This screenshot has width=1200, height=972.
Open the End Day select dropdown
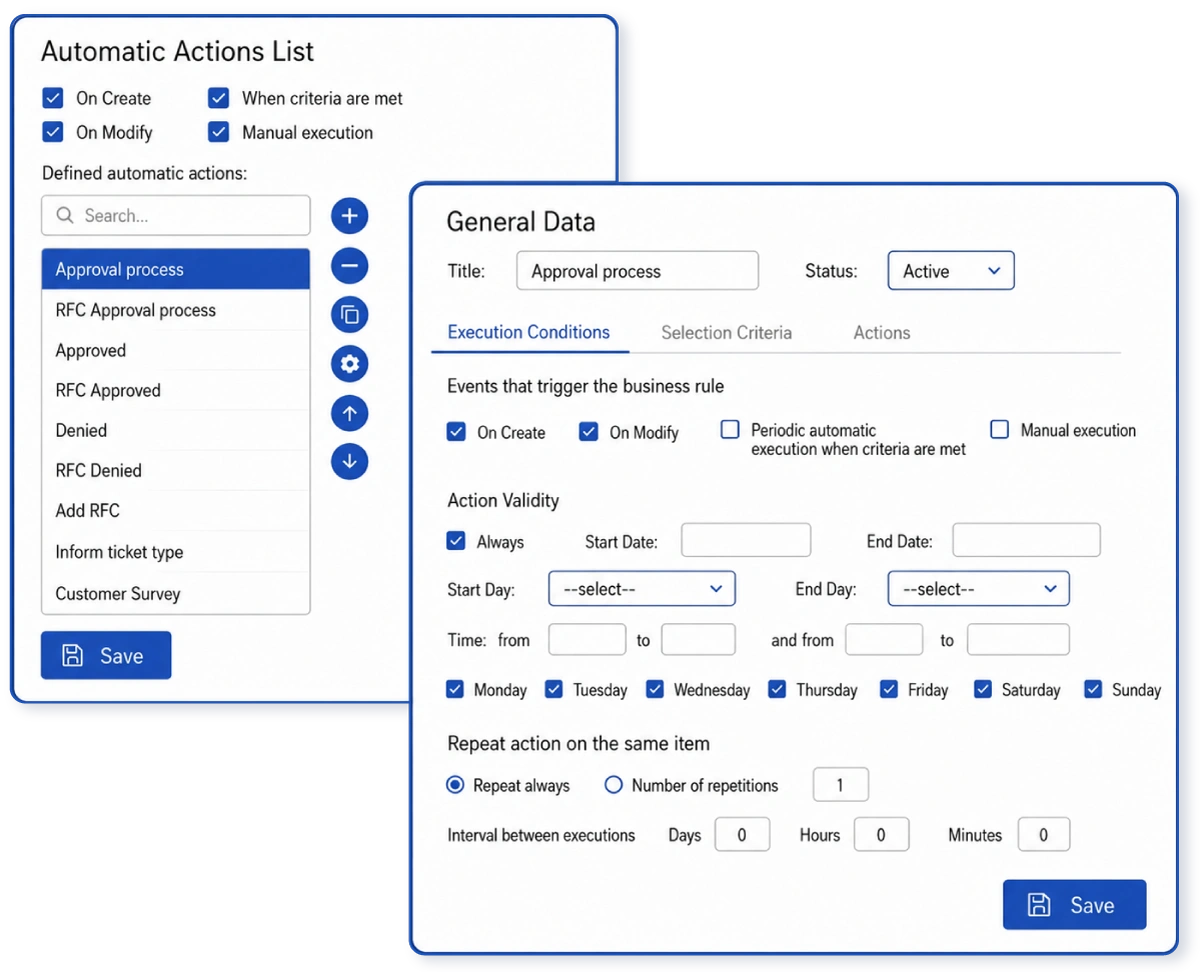(x=979, y=589)
